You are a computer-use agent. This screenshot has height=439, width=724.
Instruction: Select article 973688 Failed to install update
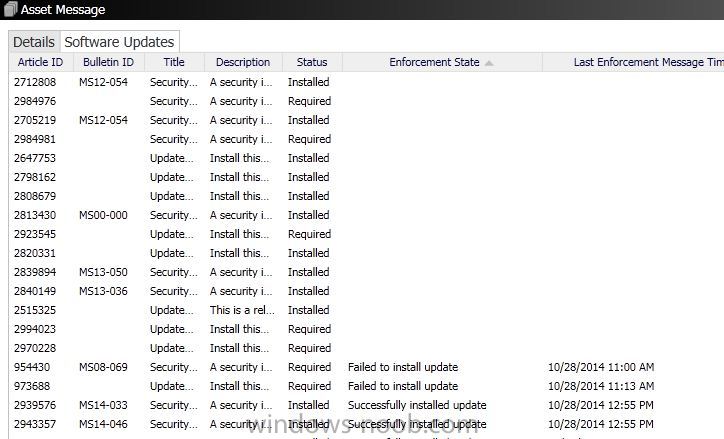click(367, 386)
